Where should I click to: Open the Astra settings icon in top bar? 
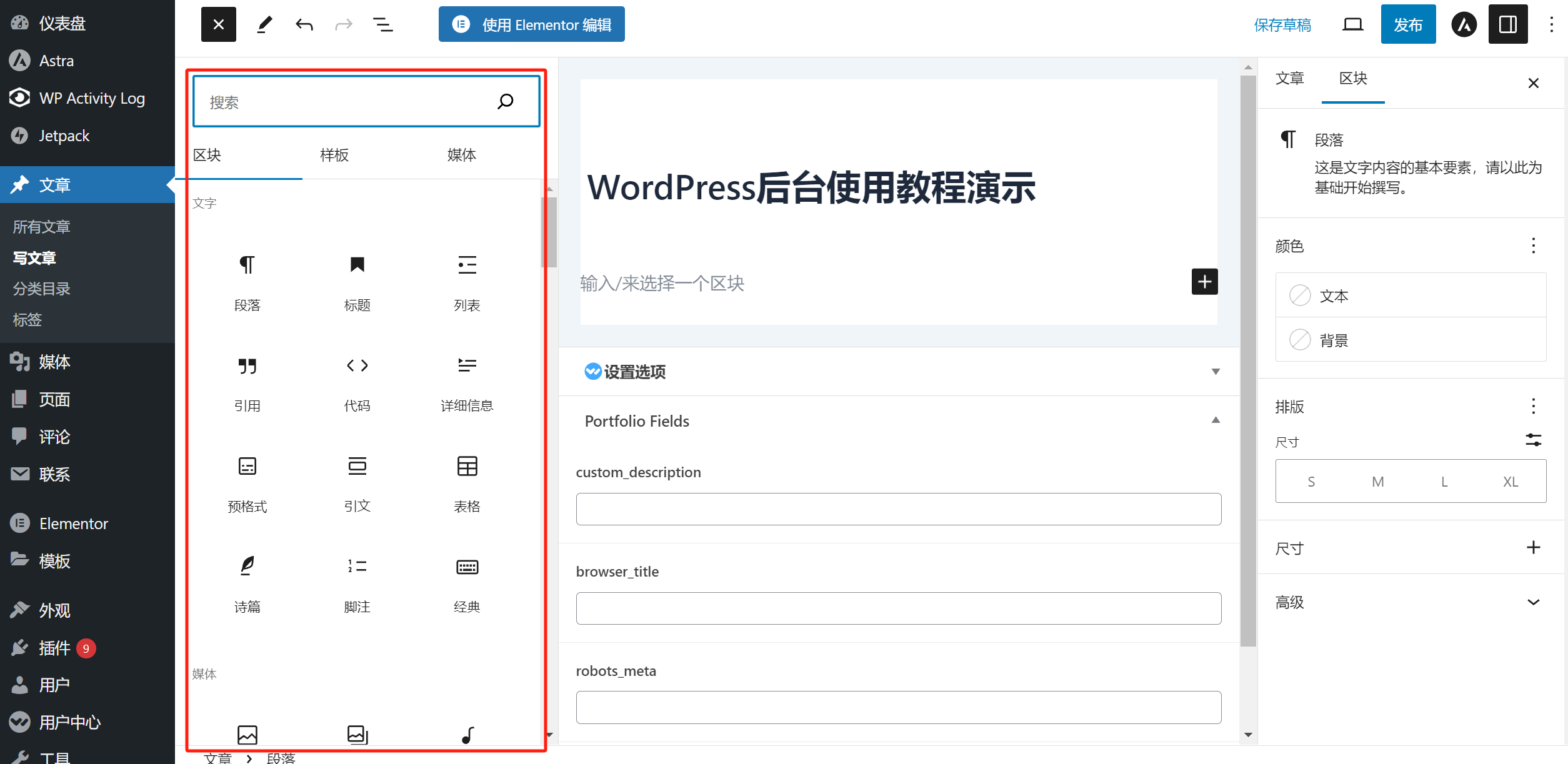click(x=1464, y=24)
